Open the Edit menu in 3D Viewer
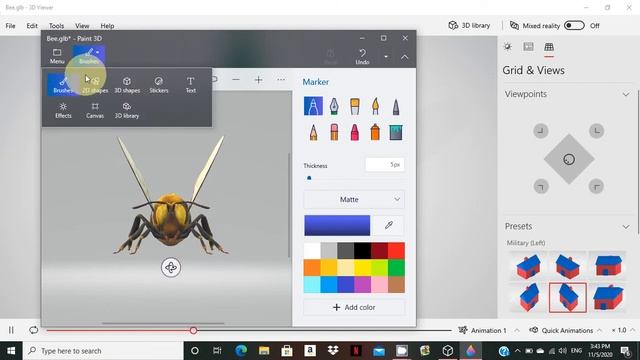The height and width of the screenshot is (360, 640). coord(32,26)
